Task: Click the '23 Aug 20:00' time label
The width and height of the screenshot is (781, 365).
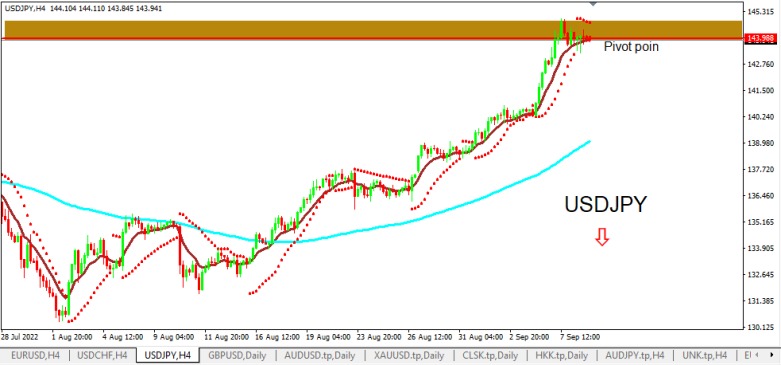Action: [x=380, y=337]
